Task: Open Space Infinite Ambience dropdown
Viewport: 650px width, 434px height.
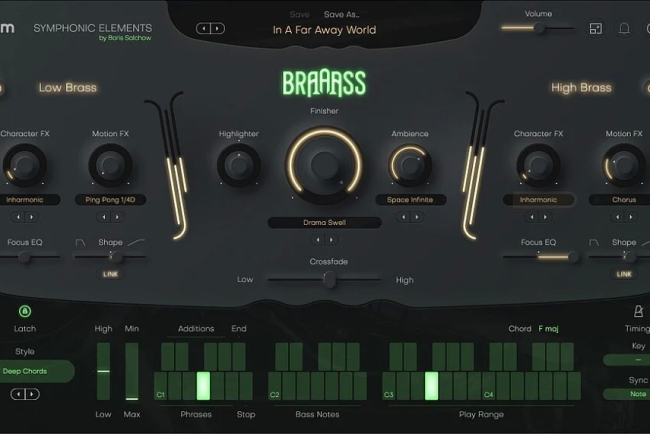Action: [410, 200]
